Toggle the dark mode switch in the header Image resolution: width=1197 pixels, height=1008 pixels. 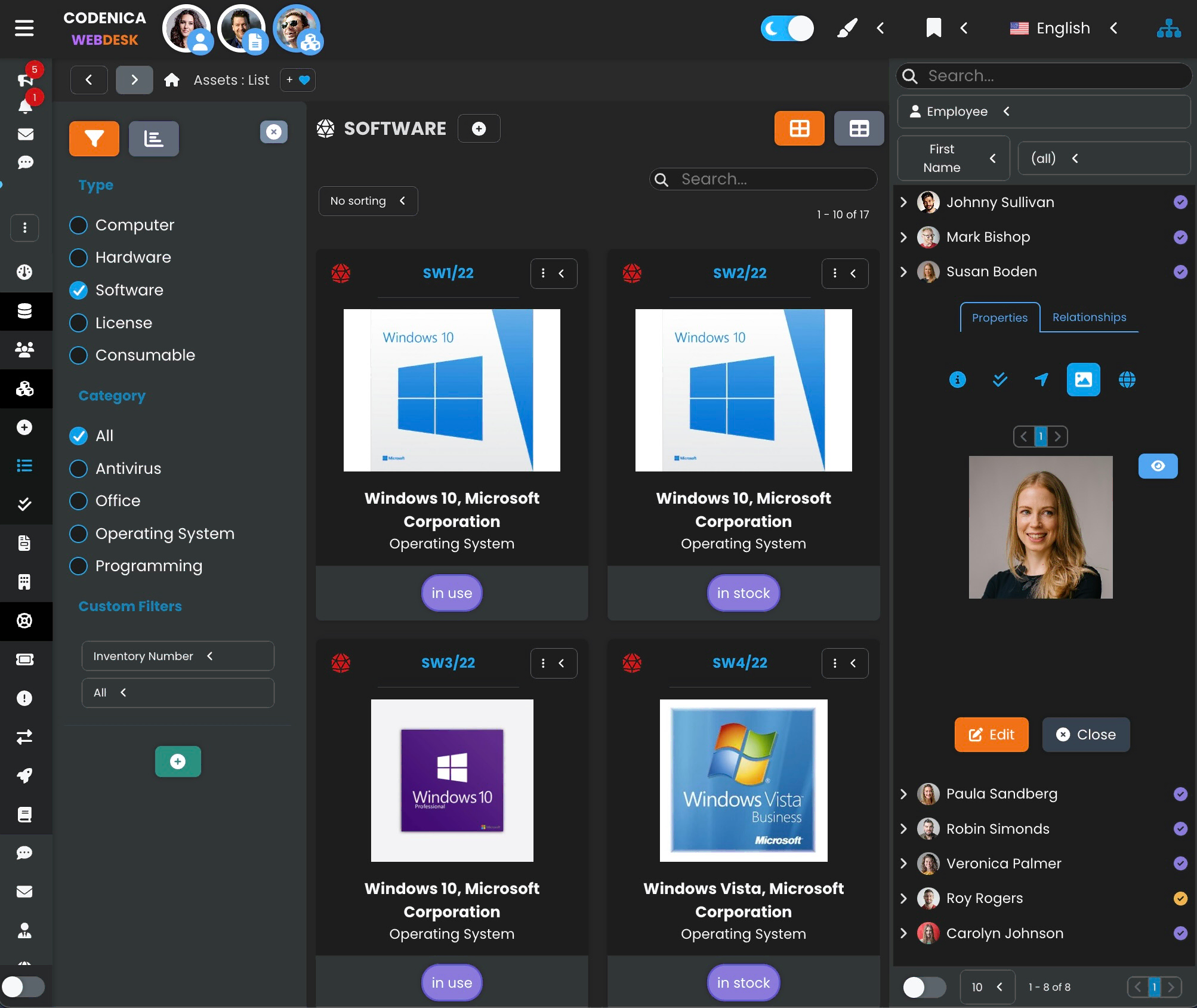pos(788,27)
